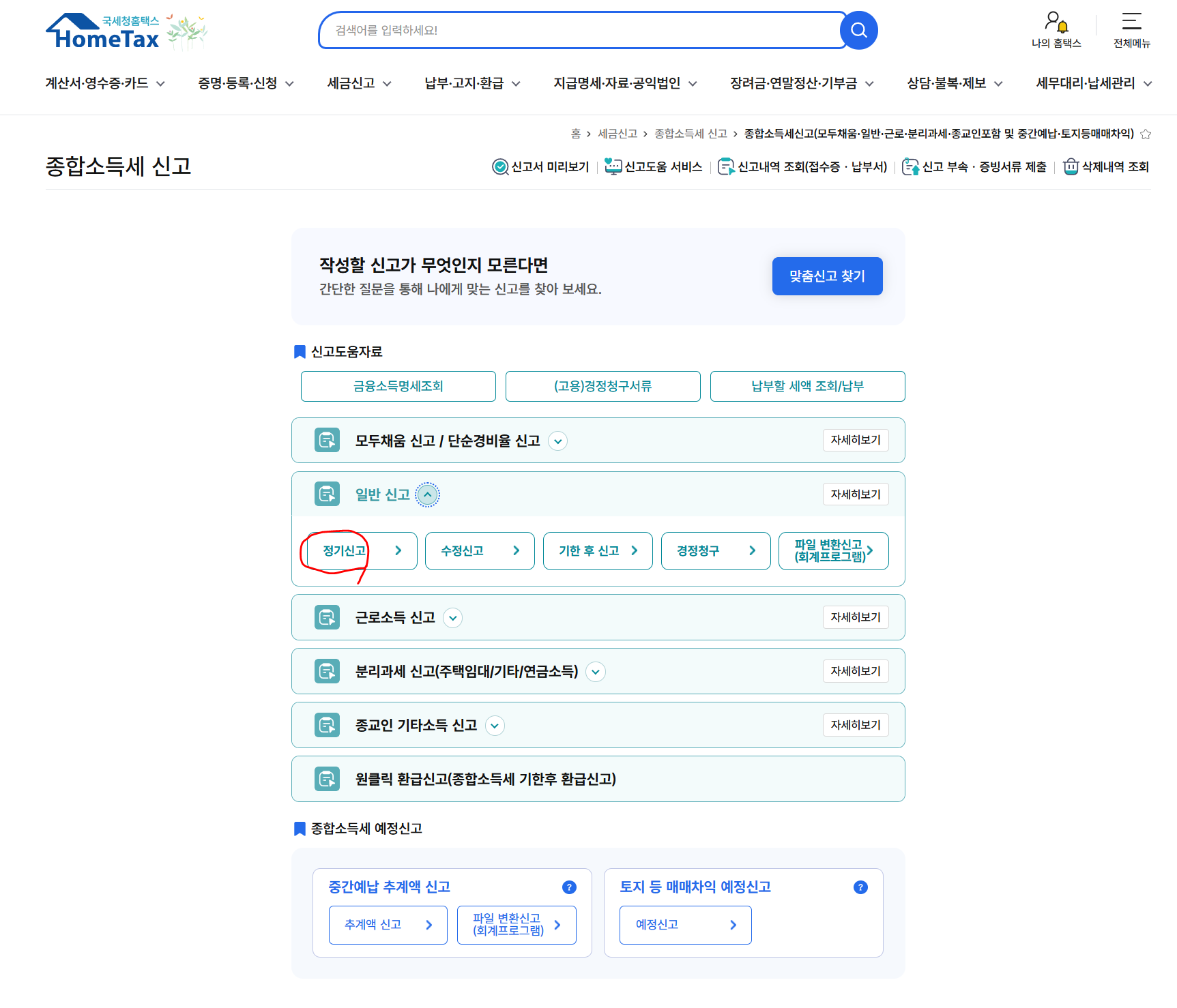Click 자세히보기 for 분리과세 신고
The width and height of the screenshot is (1177, 1008).
point(856,671)
